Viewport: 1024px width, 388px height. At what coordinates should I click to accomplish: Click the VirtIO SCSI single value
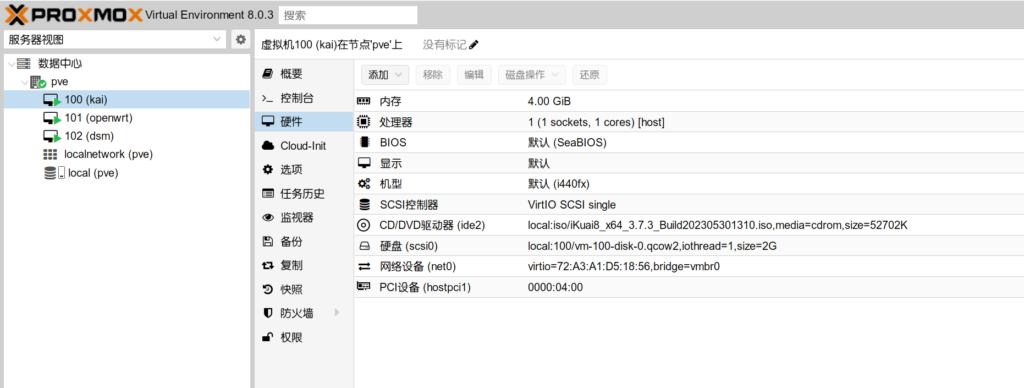click(571, 204)
